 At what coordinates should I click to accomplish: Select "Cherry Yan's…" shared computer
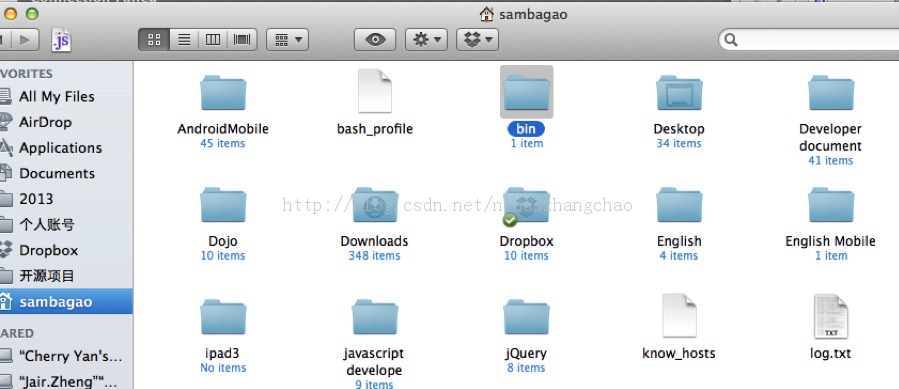click(67, 356)
